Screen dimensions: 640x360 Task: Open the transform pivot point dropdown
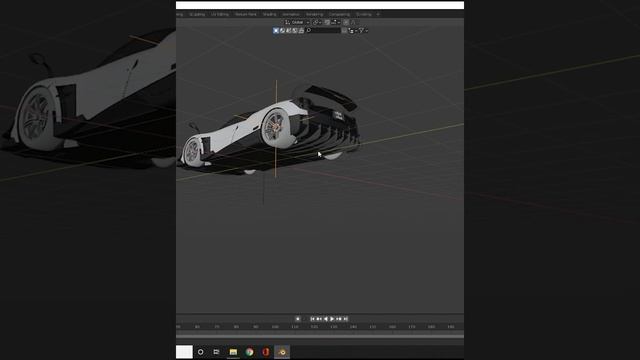click(317, 22)
